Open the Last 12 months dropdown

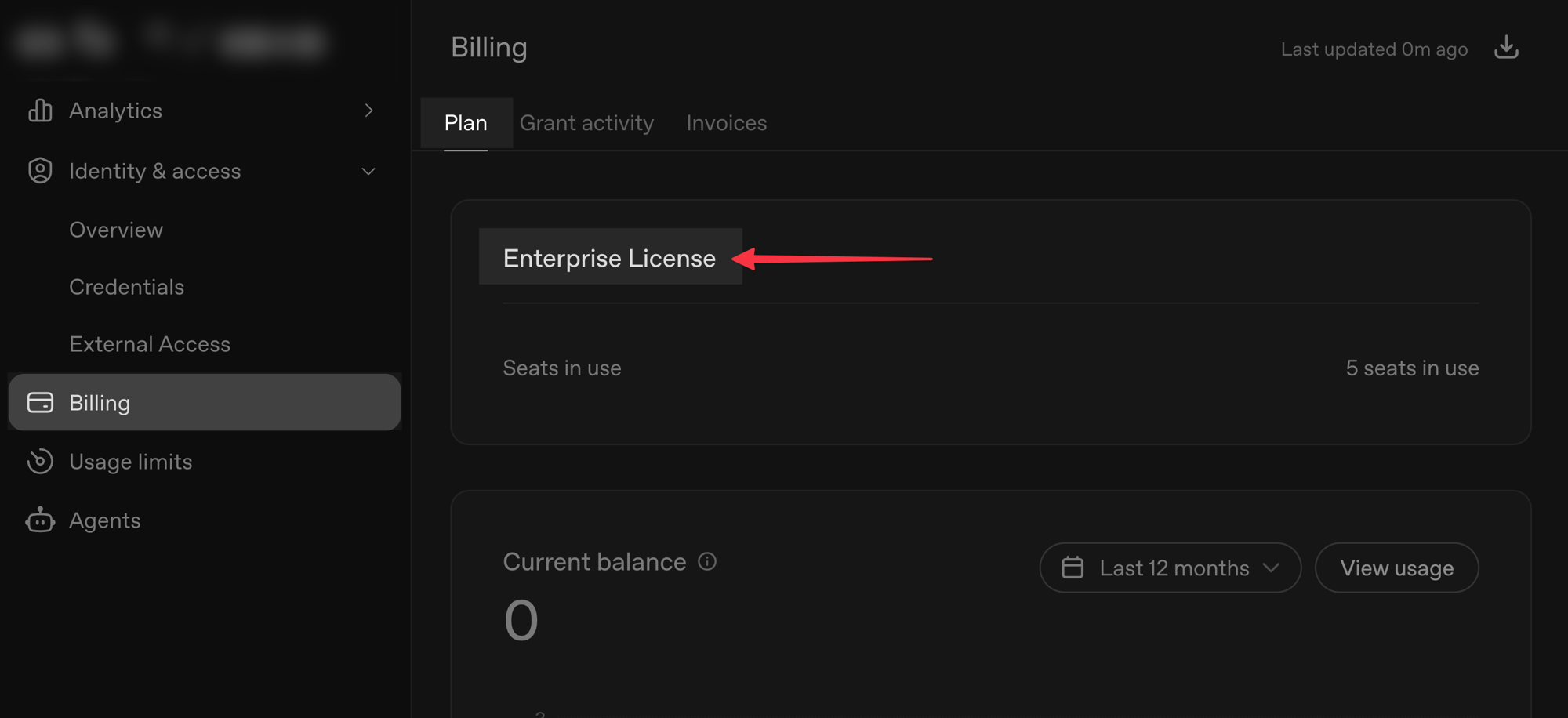1170,568
